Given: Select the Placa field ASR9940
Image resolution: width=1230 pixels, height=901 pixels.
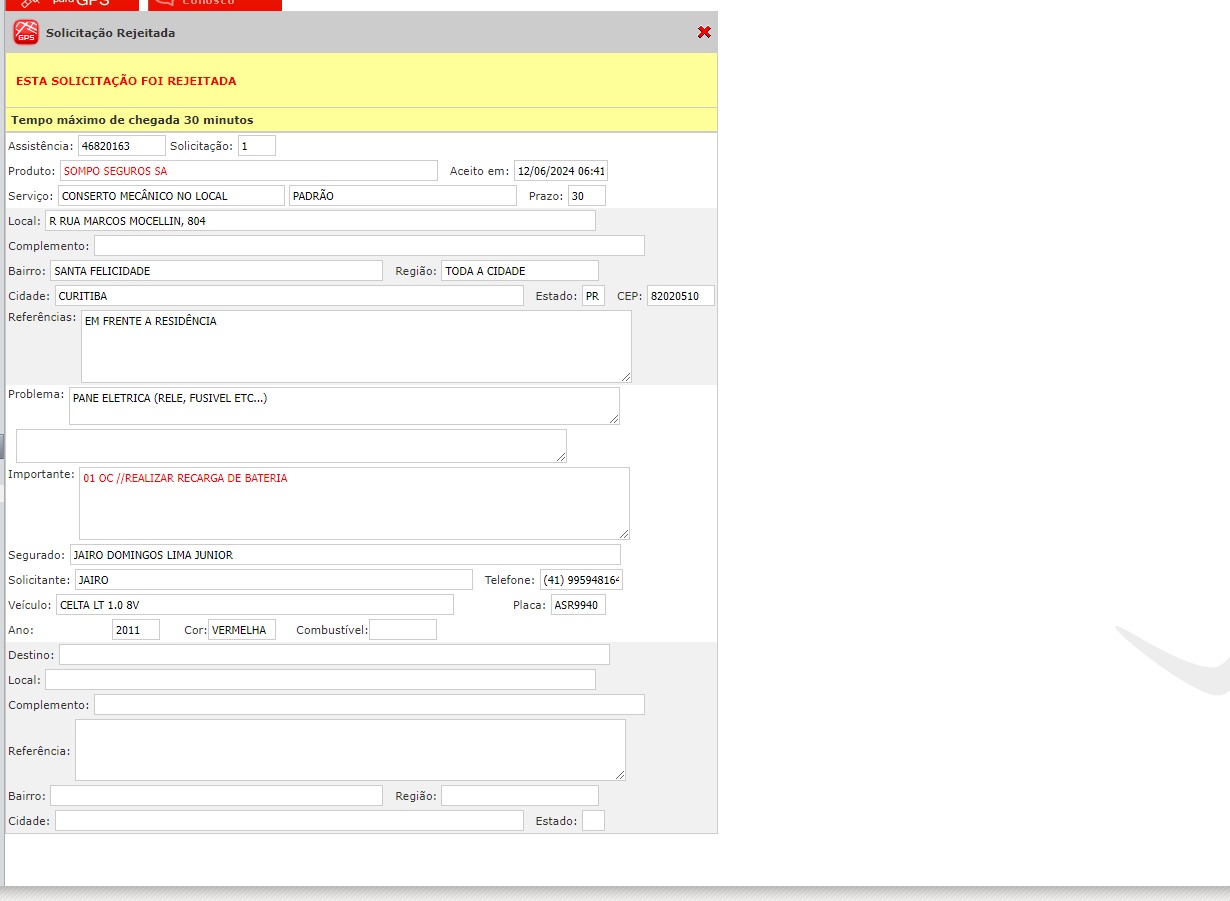Looking at the screenshot, I should 578,605.
